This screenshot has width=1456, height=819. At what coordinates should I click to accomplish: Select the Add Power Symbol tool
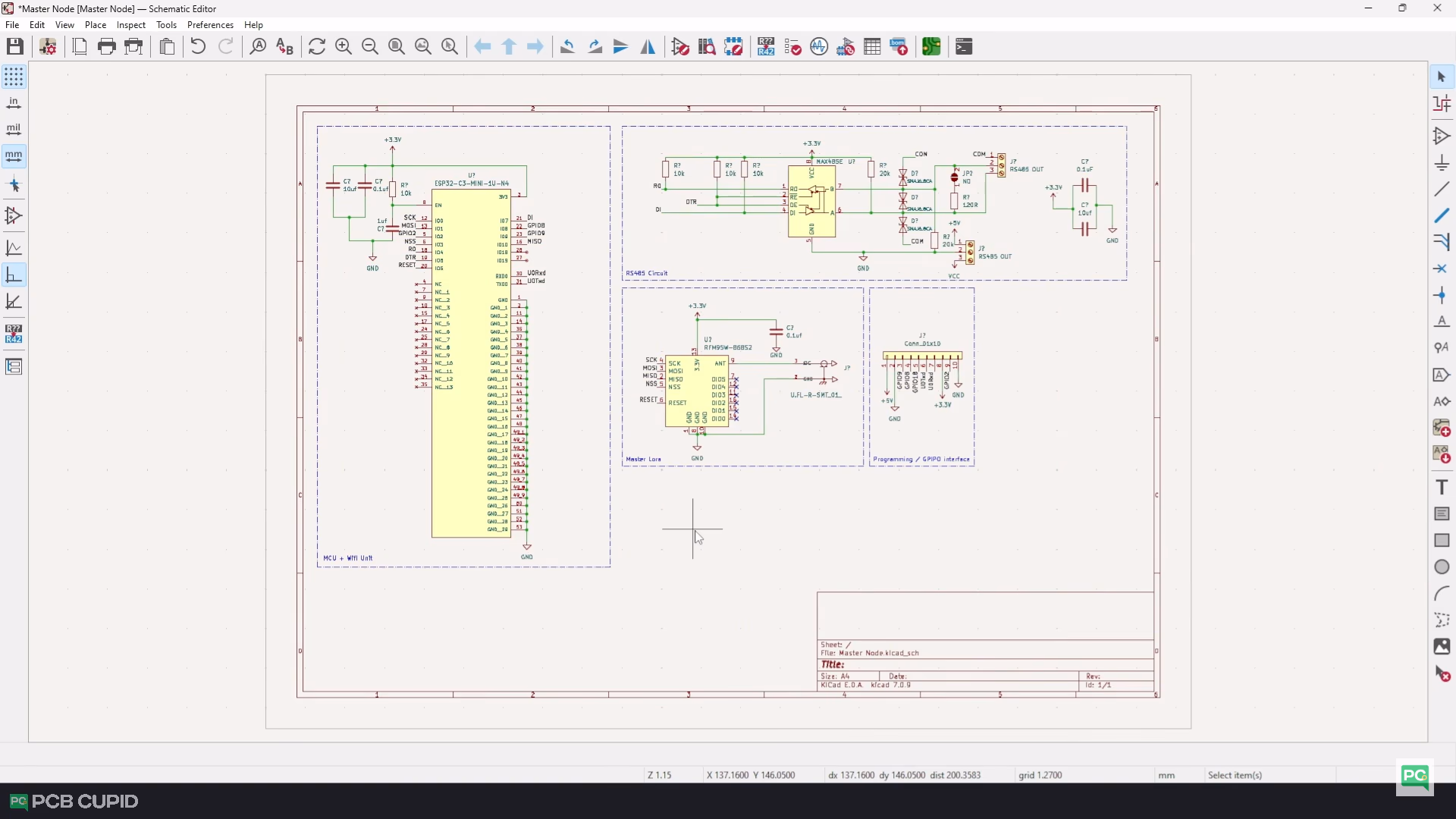click(1442, 163)
